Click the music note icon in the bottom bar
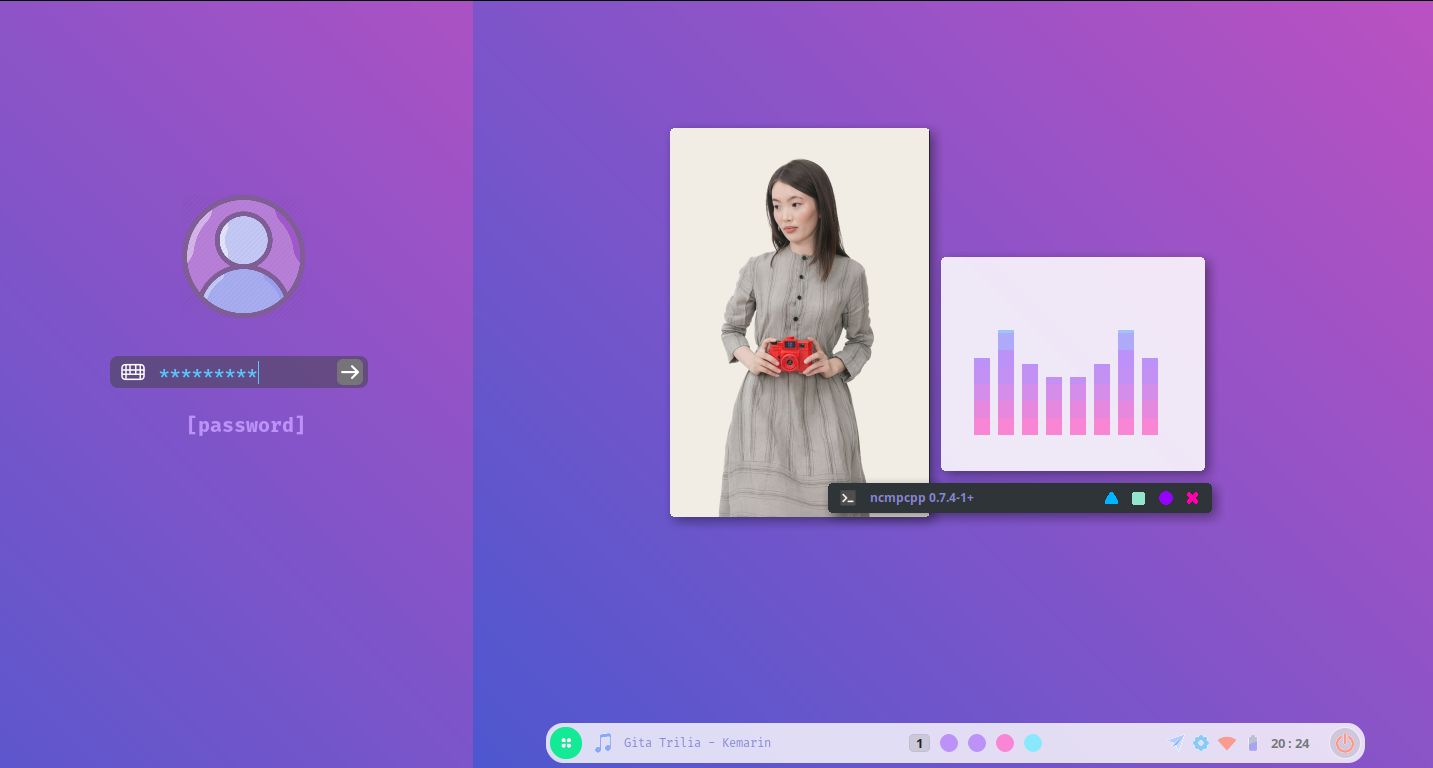 (x=603, y=743)
